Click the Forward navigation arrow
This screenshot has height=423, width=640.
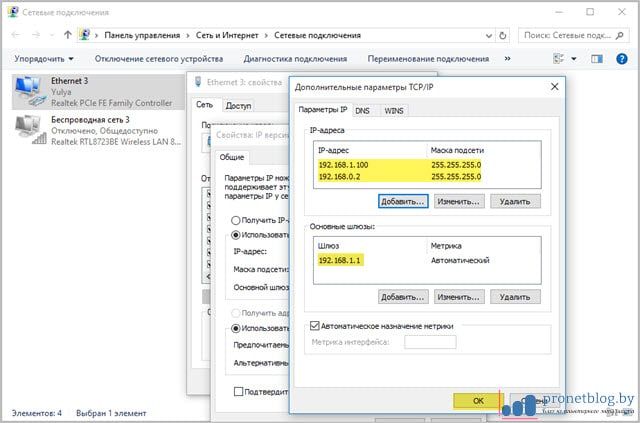coord(36,35)
